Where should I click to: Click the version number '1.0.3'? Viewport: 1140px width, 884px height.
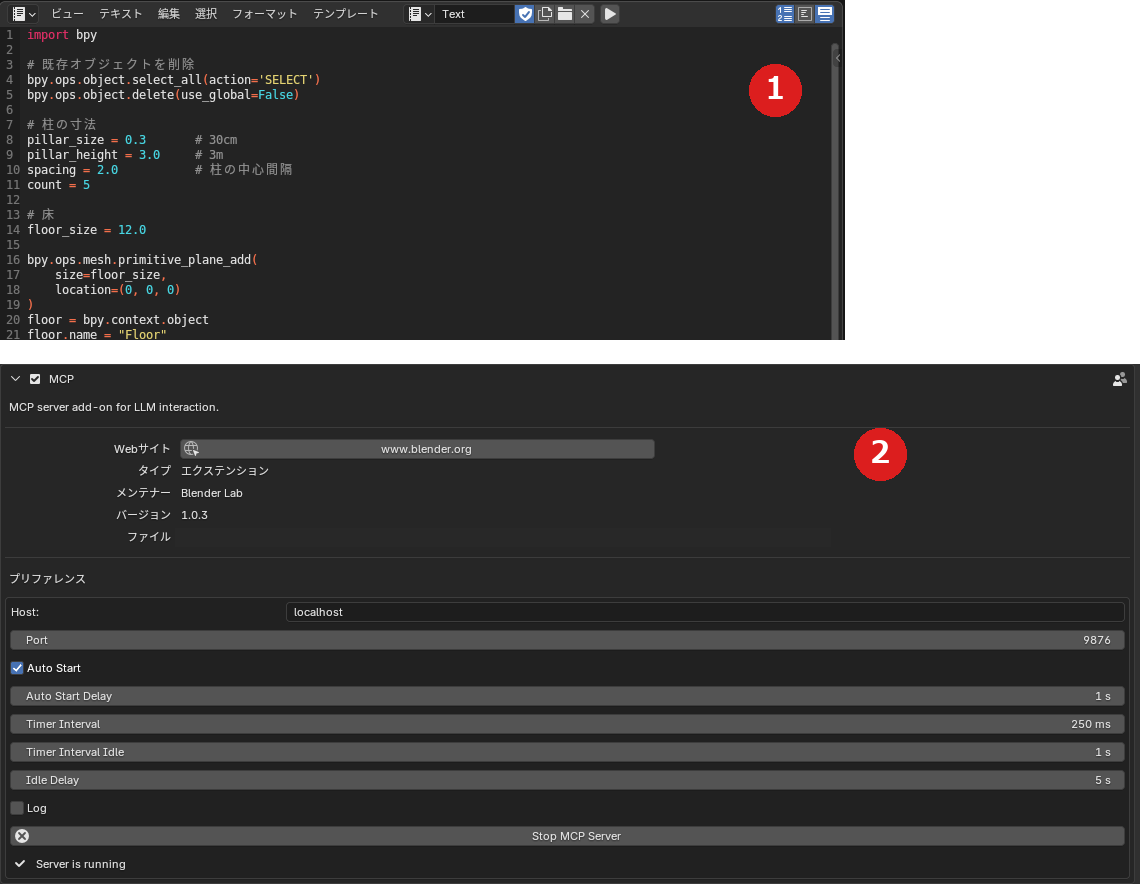pos(194,515)
